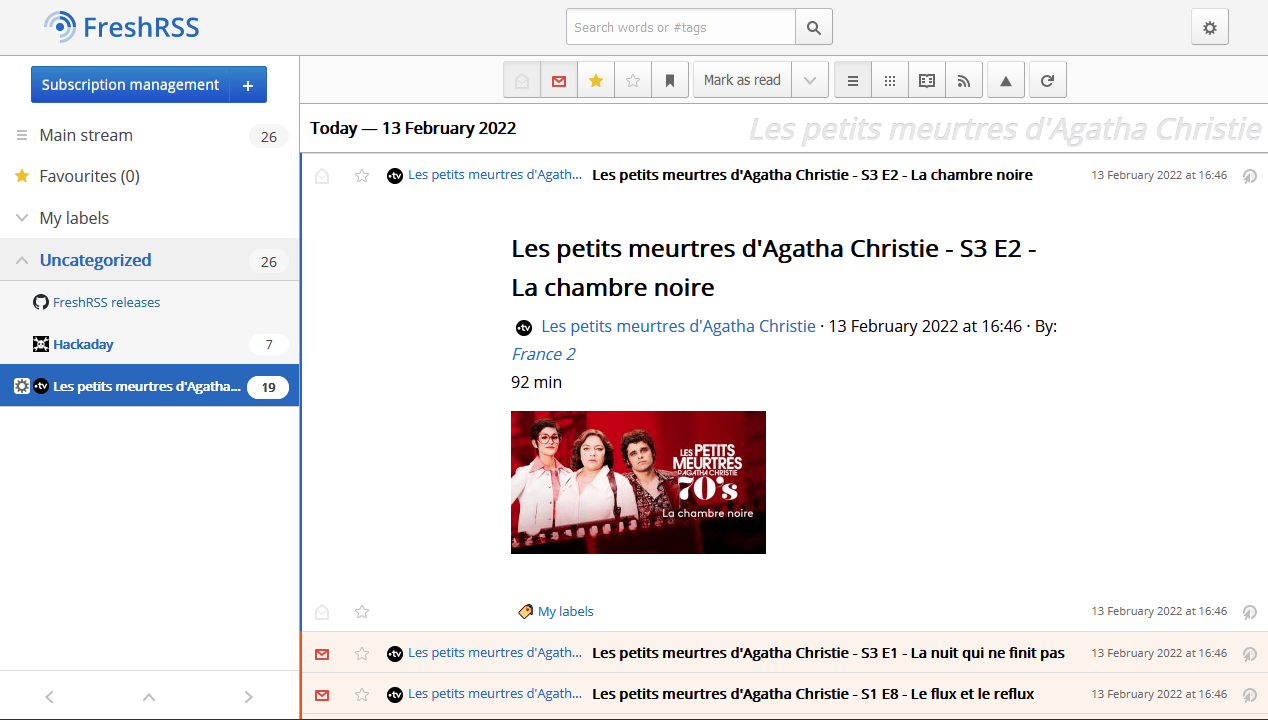Open La chambre noire original link icon
1268x720 pixels.
click(x=1249, y=176)
